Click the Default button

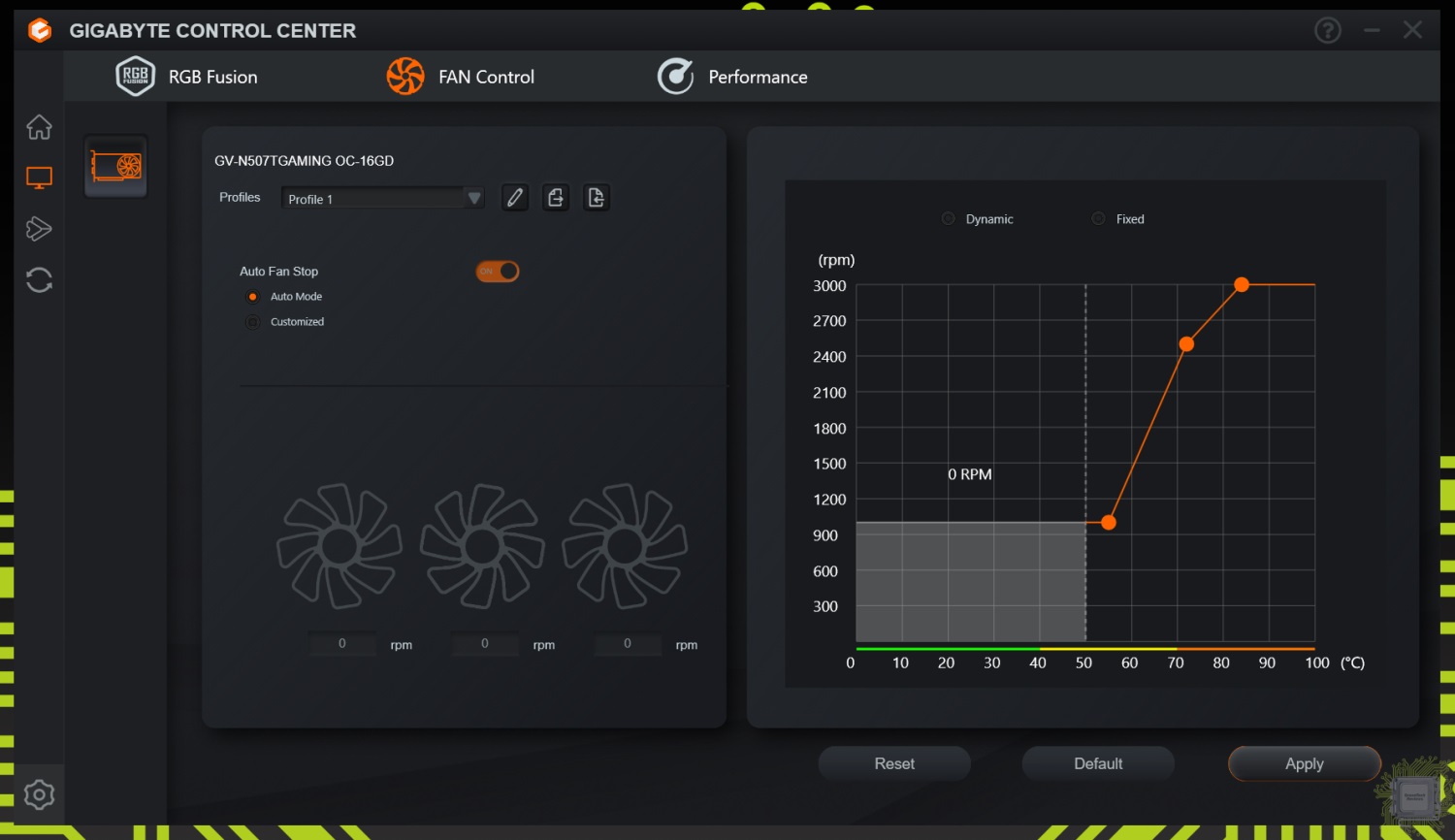click(1098, 763)
